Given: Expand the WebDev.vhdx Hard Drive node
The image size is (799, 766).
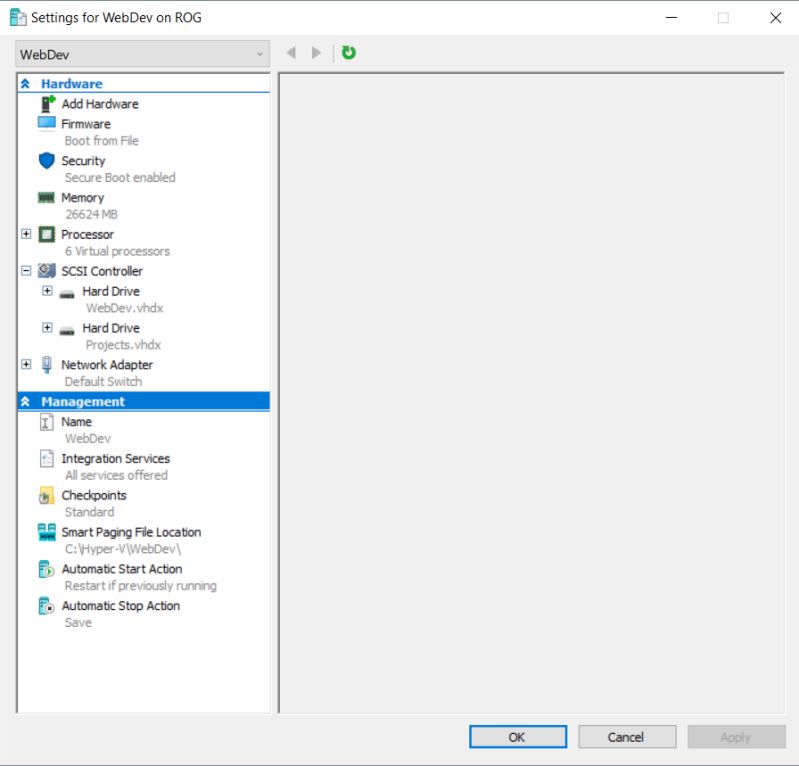Looking at the screenshot, I should [x=47, y=290].
